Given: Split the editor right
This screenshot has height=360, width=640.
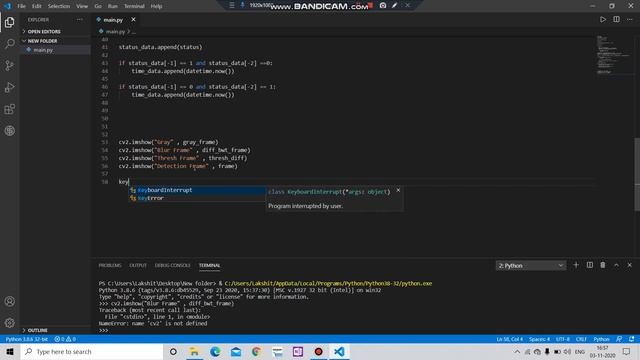Looking at the screenshot, I should [x=616, y=19].
